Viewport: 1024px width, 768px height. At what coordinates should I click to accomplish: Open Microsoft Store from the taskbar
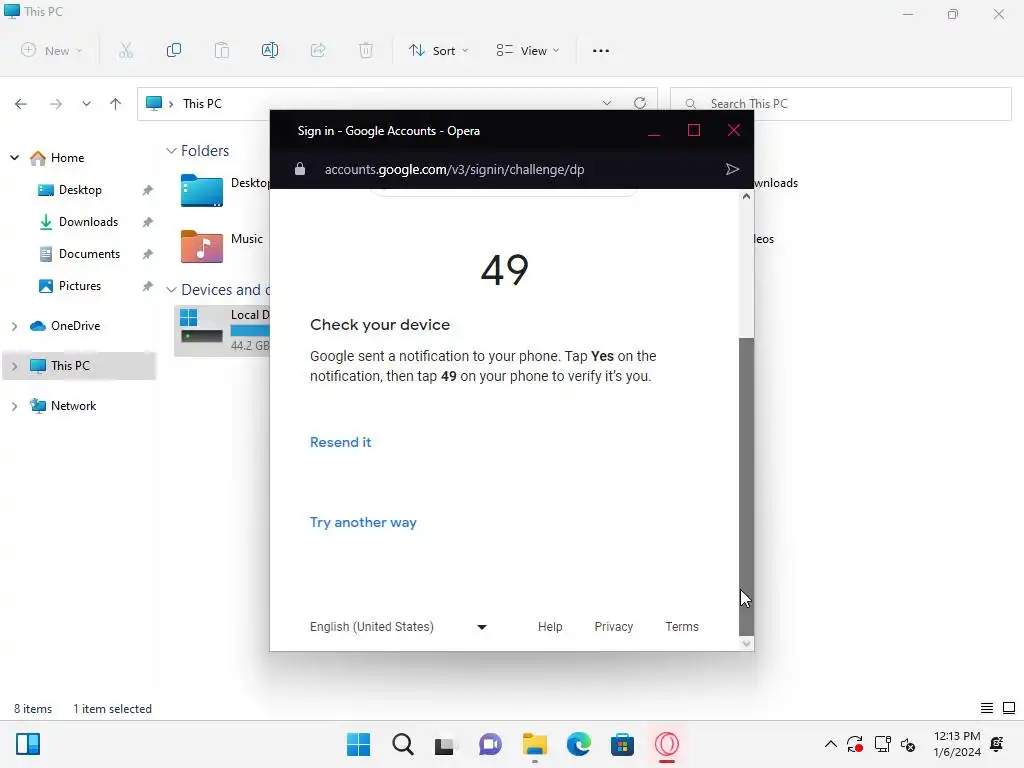click(622, 744)
